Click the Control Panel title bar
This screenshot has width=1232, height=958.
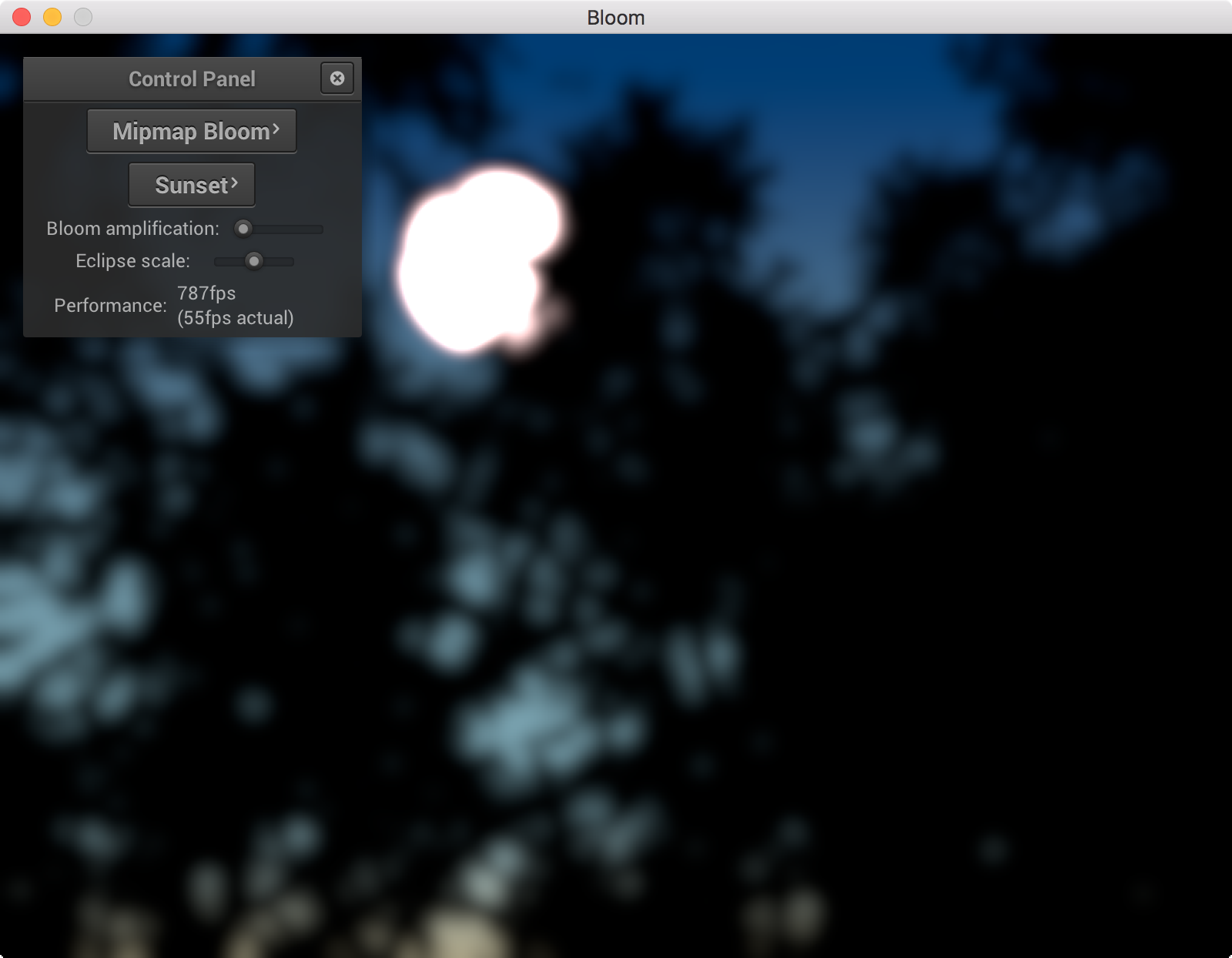point(191,79)
